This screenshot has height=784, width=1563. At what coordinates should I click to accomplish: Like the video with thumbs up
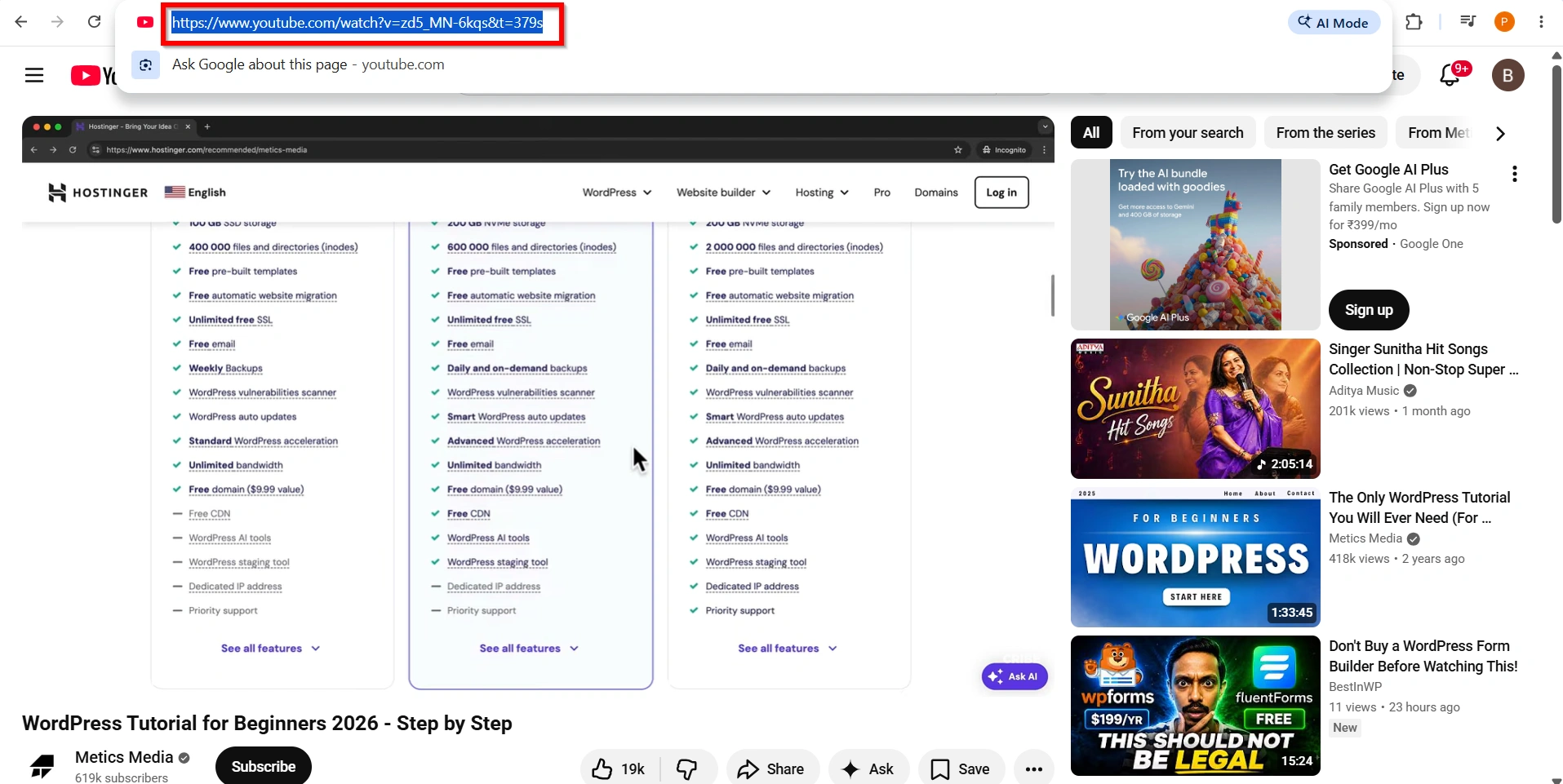click(619, 768)
